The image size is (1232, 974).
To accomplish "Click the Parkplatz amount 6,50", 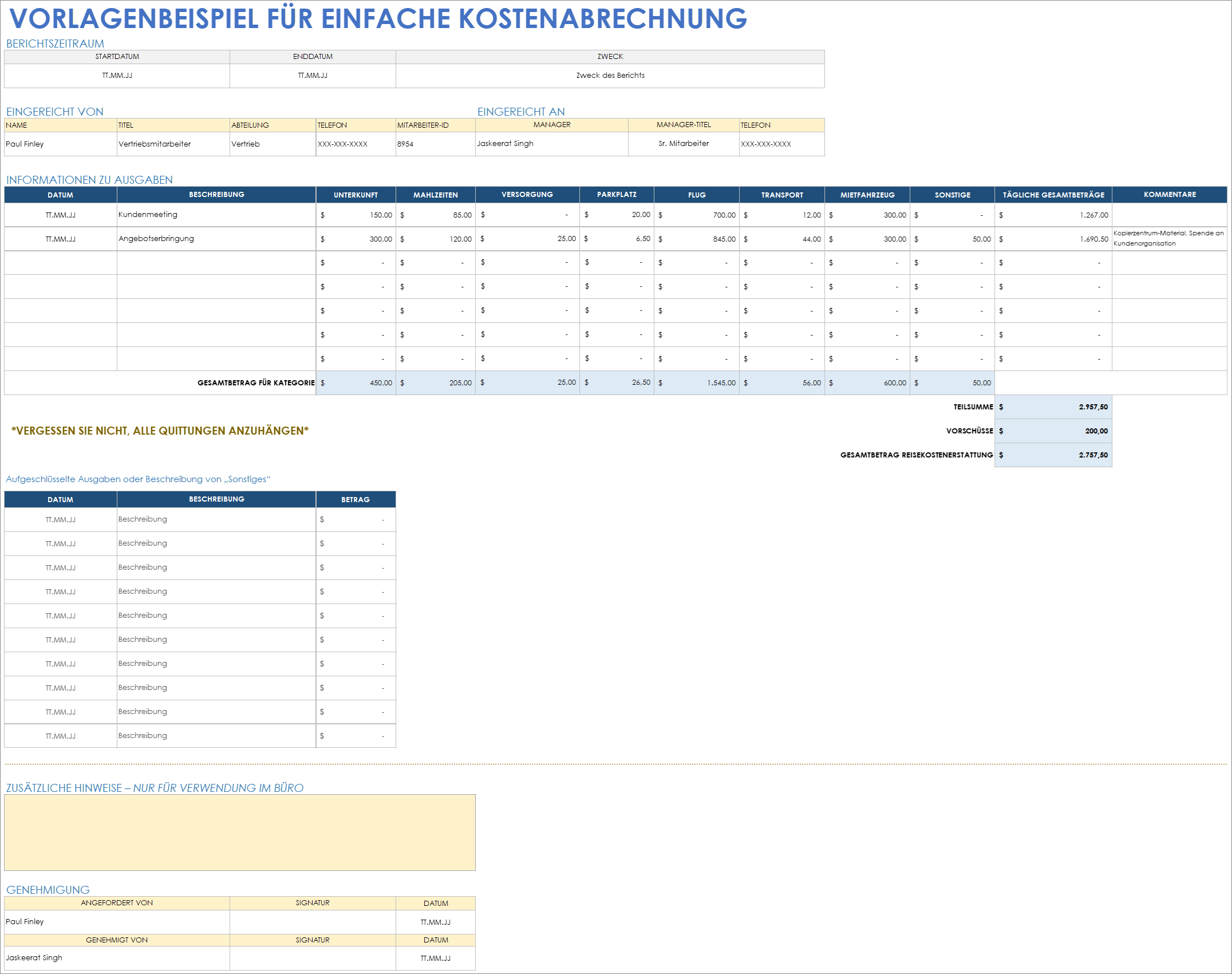I will tap(617, 239).
